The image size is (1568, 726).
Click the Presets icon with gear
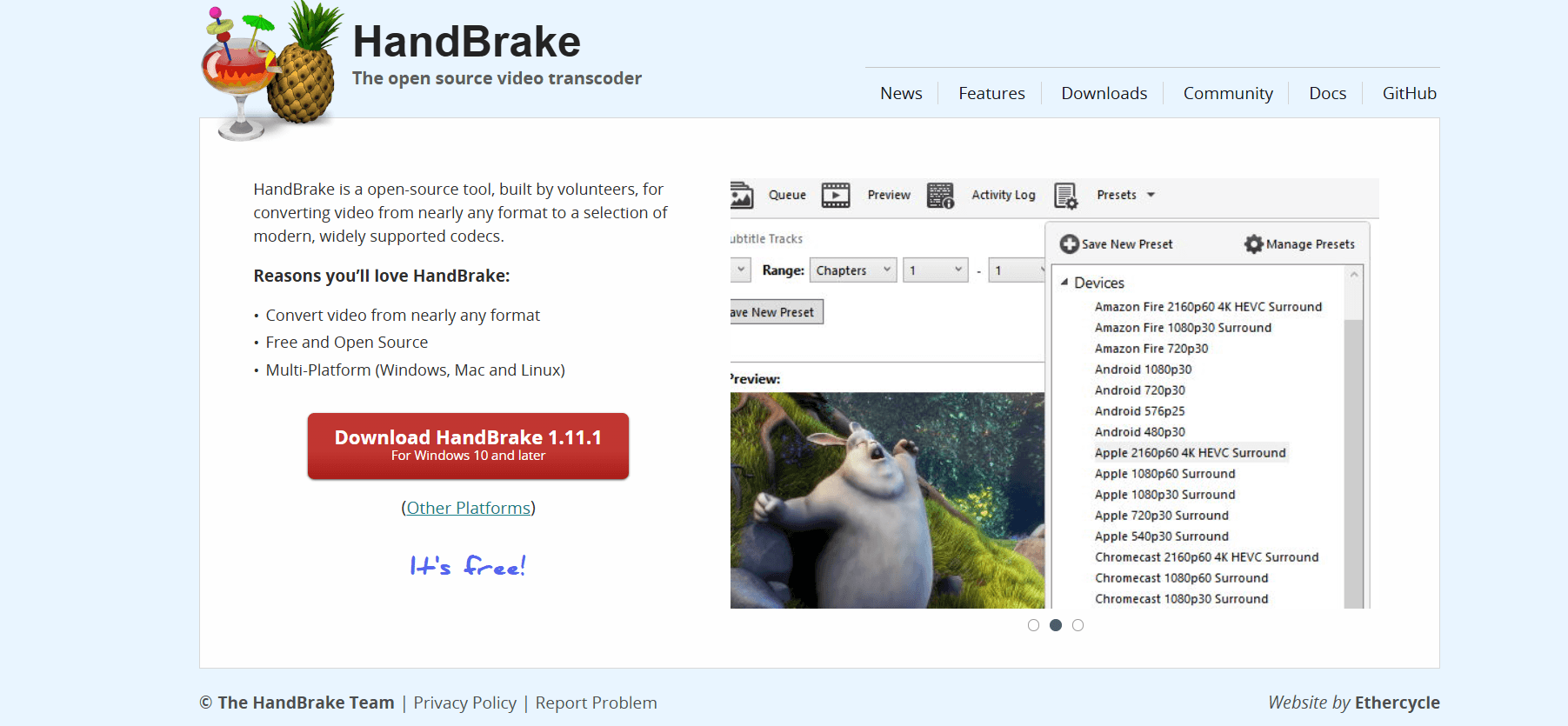coord(1065,196)
